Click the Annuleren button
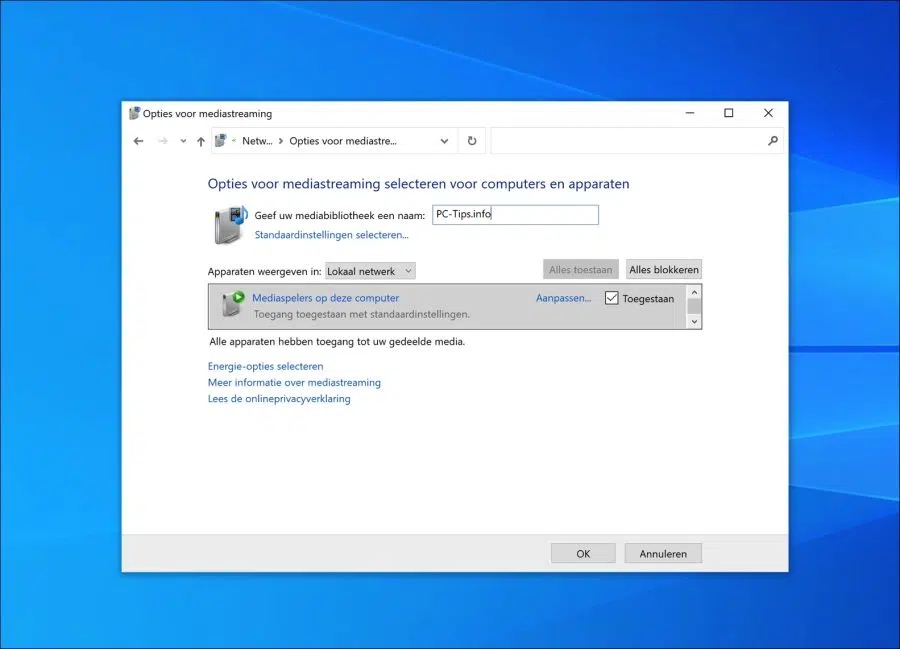Screen dimensions: 900x649 [663, 554]
